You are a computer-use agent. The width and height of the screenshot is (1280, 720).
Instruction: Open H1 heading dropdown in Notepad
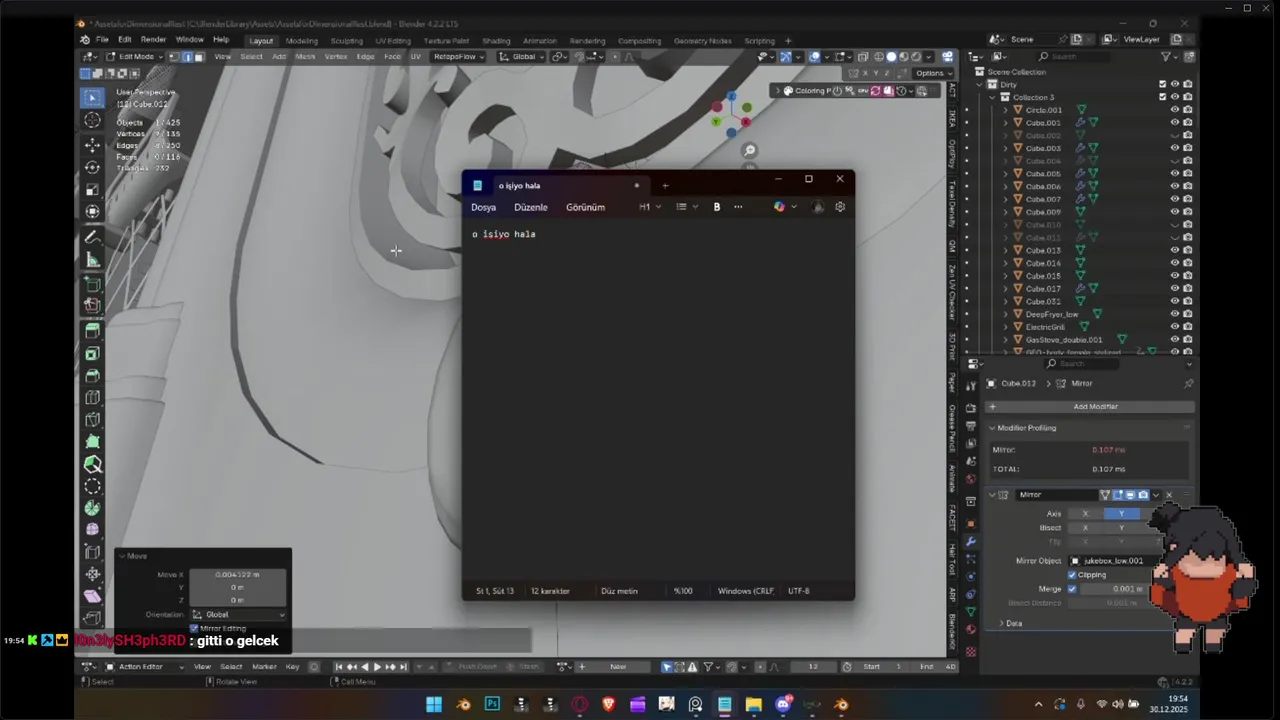point(650,207)
